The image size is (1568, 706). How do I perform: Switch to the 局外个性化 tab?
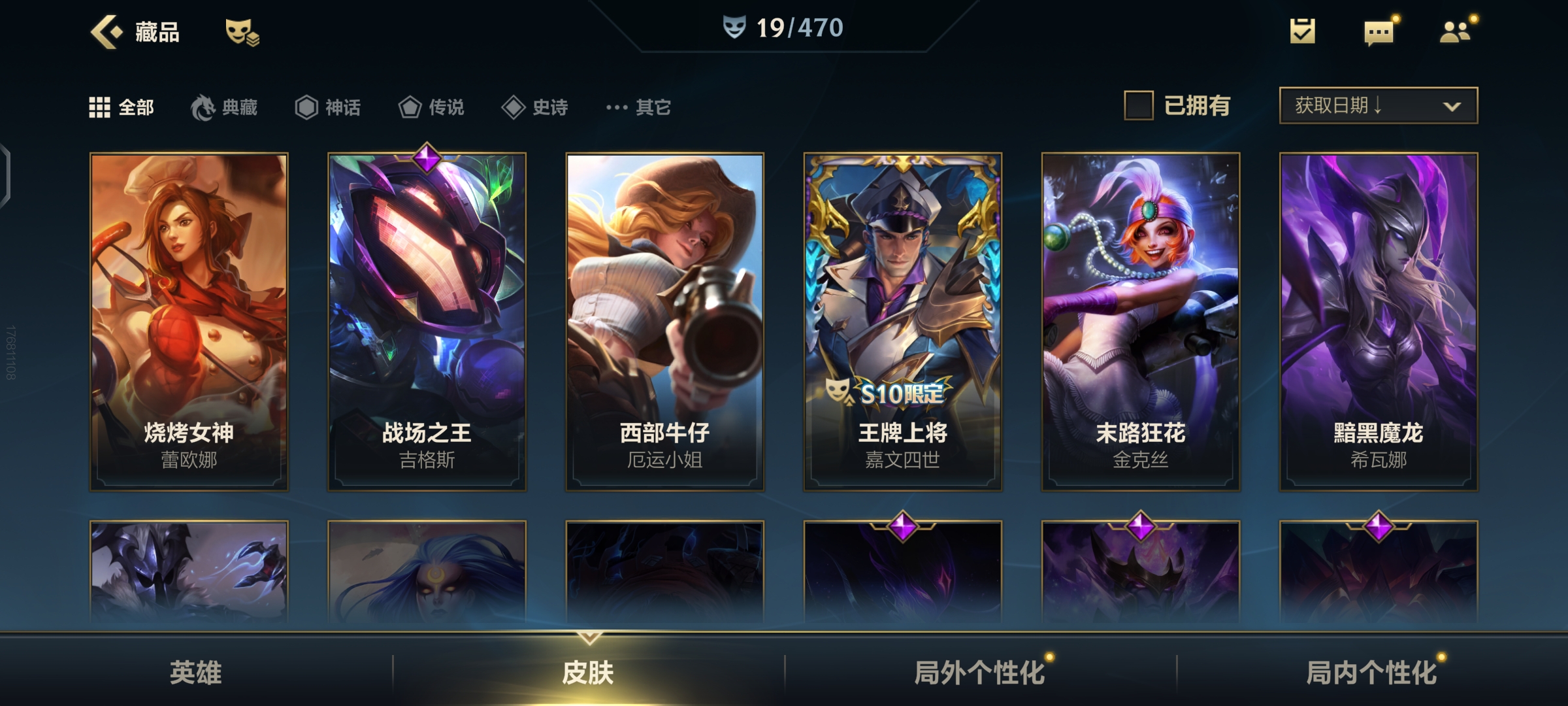click(980, 672)
